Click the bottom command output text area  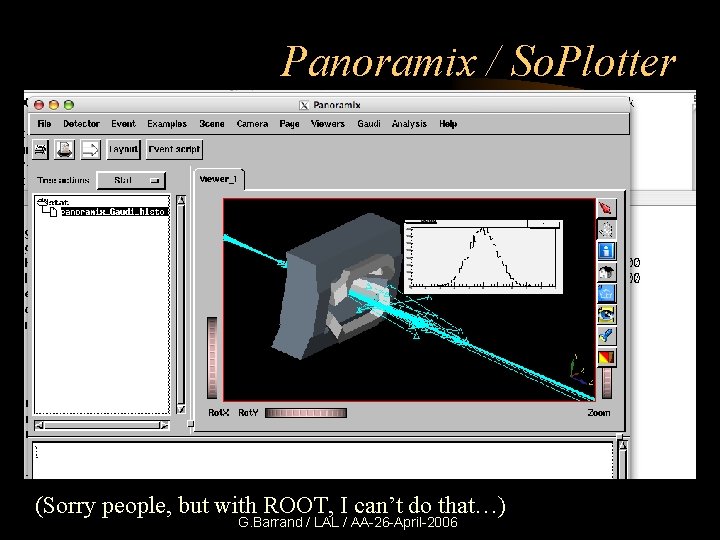tap(322, 460)
